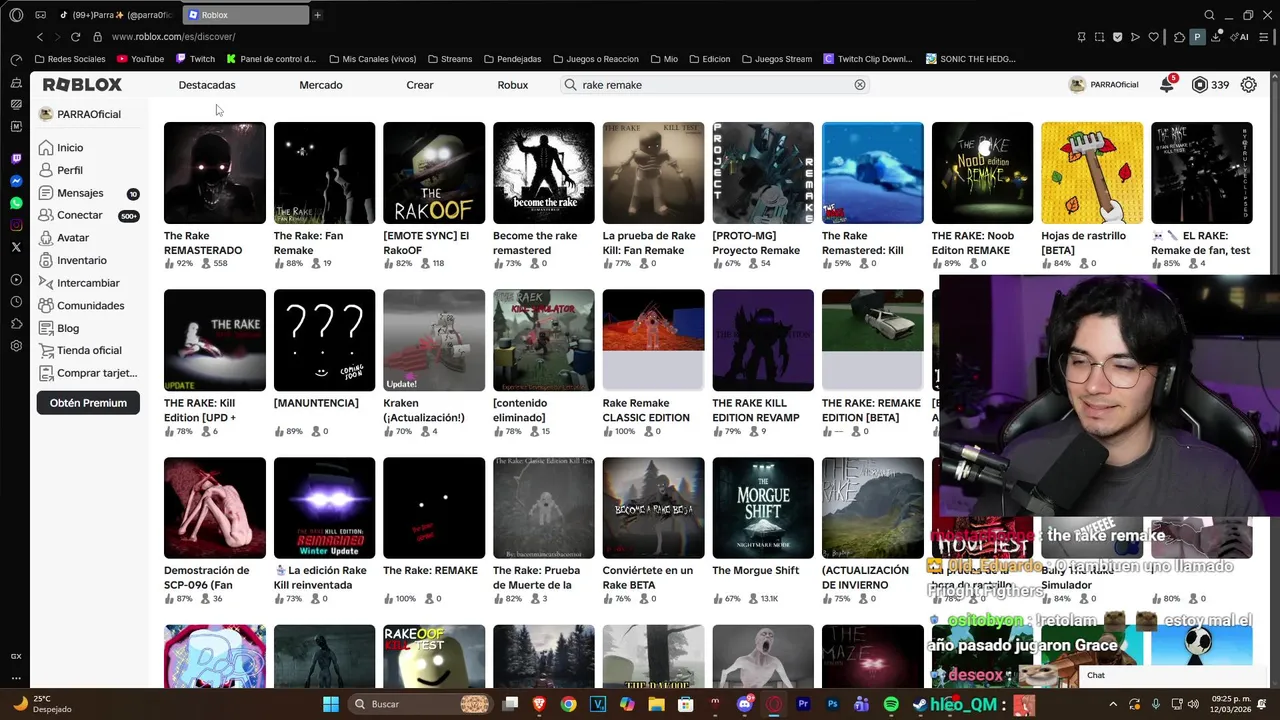Go back to the previous page
Screen dimensions: 1280x720
40,37
